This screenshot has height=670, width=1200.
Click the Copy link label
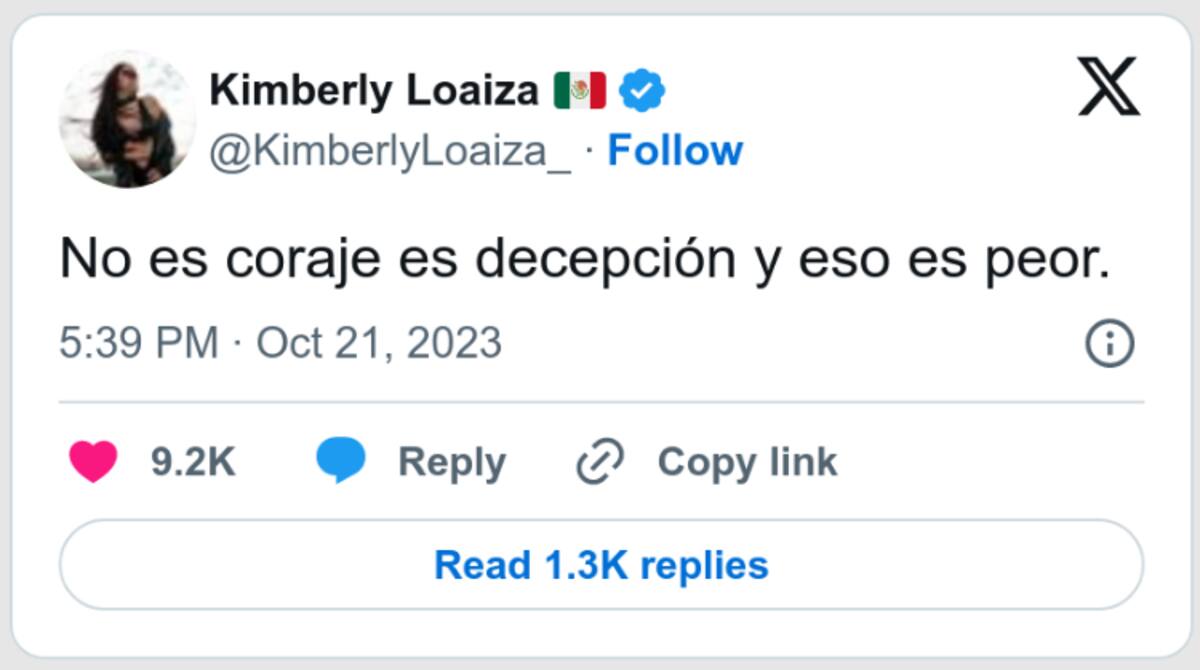[x=747, y=462]
